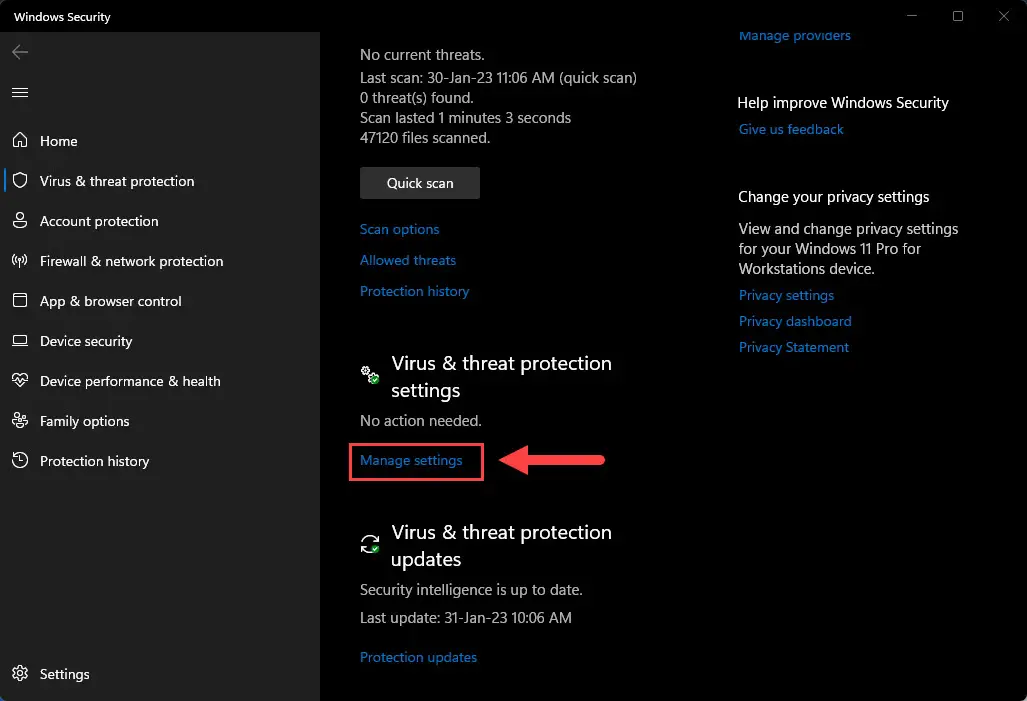Collapse the navigation pane with the hamburger
The width and height of the screenshot is (1027, 701).
point(20,92)
